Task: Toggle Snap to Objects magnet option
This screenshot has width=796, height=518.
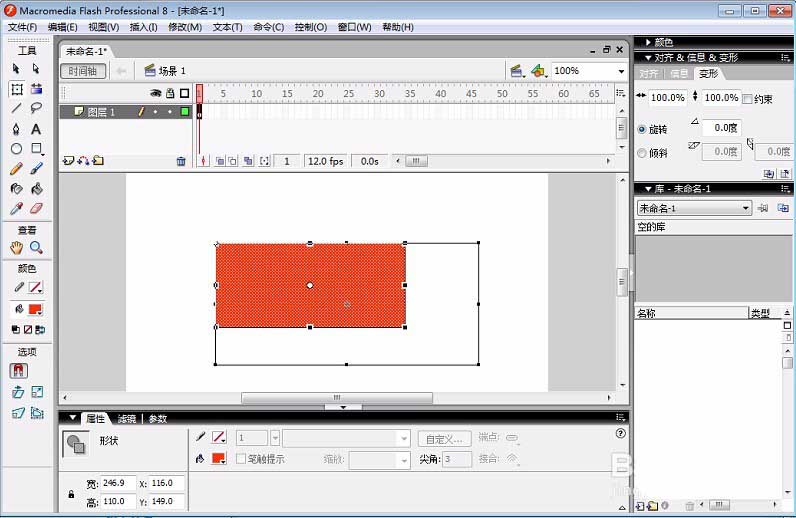Action: [19, 371]
